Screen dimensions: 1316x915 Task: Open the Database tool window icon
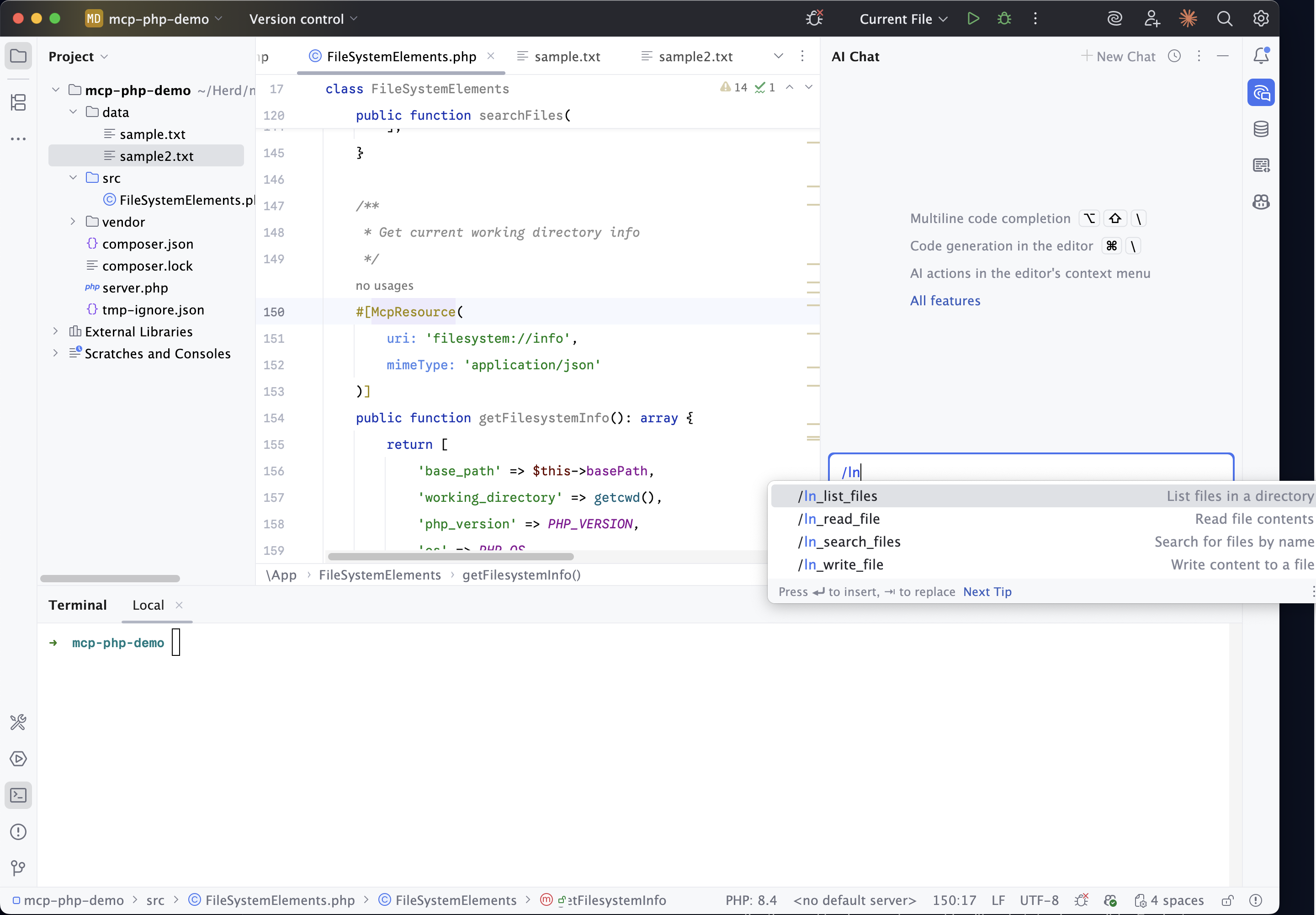coord(1261,129)
